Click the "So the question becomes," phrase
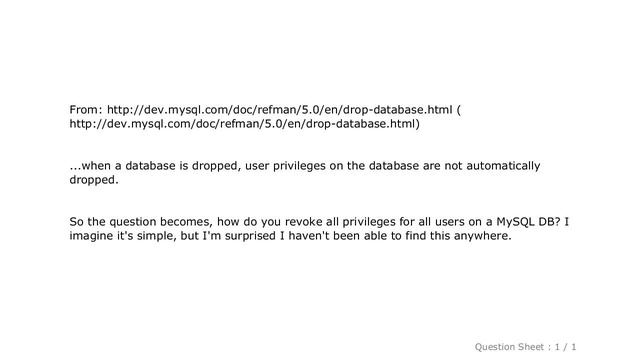This screenshot has height=360, width=640. pyautogui.click(x=141, y=222)
